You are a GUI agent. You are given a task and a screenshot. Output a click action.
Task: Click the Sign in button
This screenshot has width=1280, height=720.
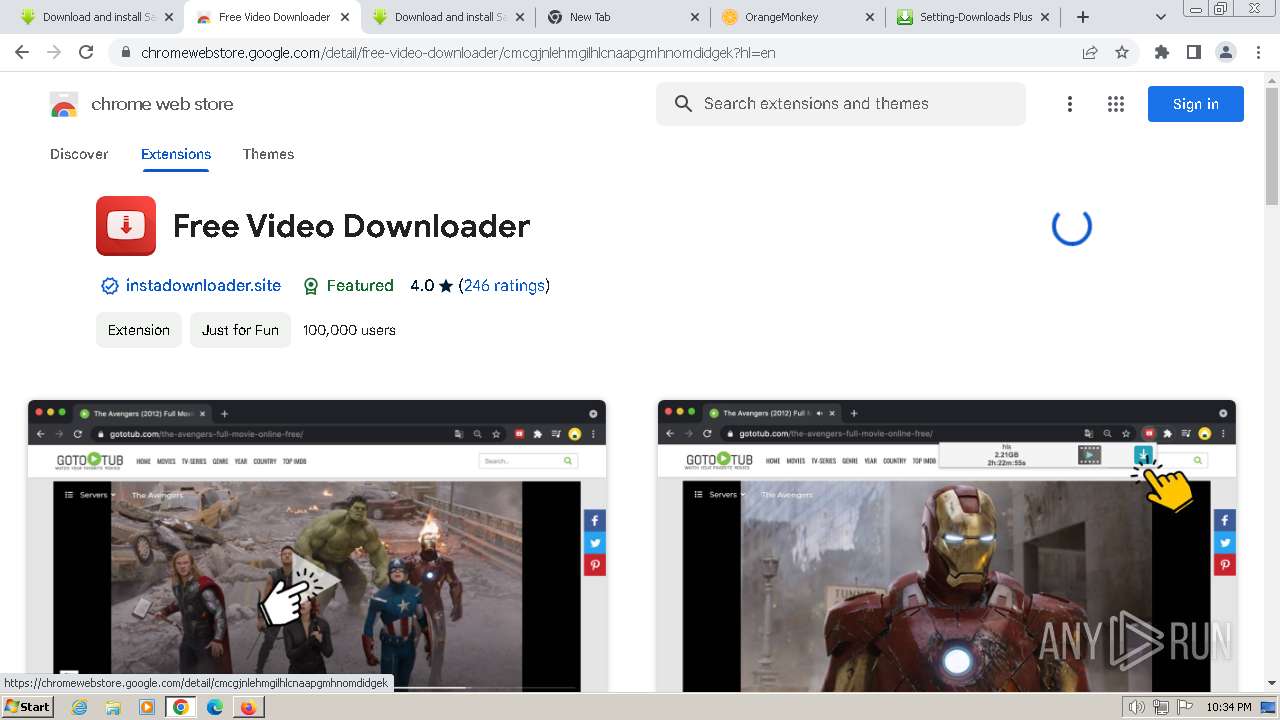(1196, 104)
